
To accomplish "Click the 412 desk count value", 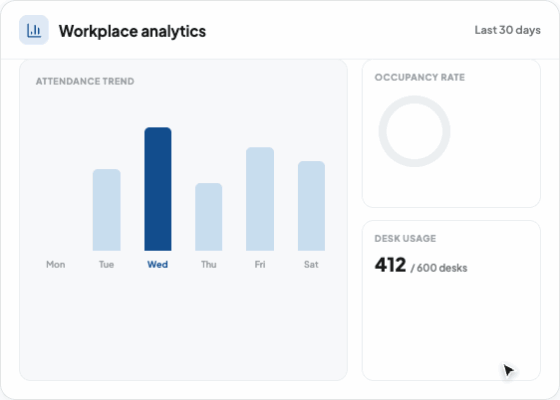I will pos(390,265).
